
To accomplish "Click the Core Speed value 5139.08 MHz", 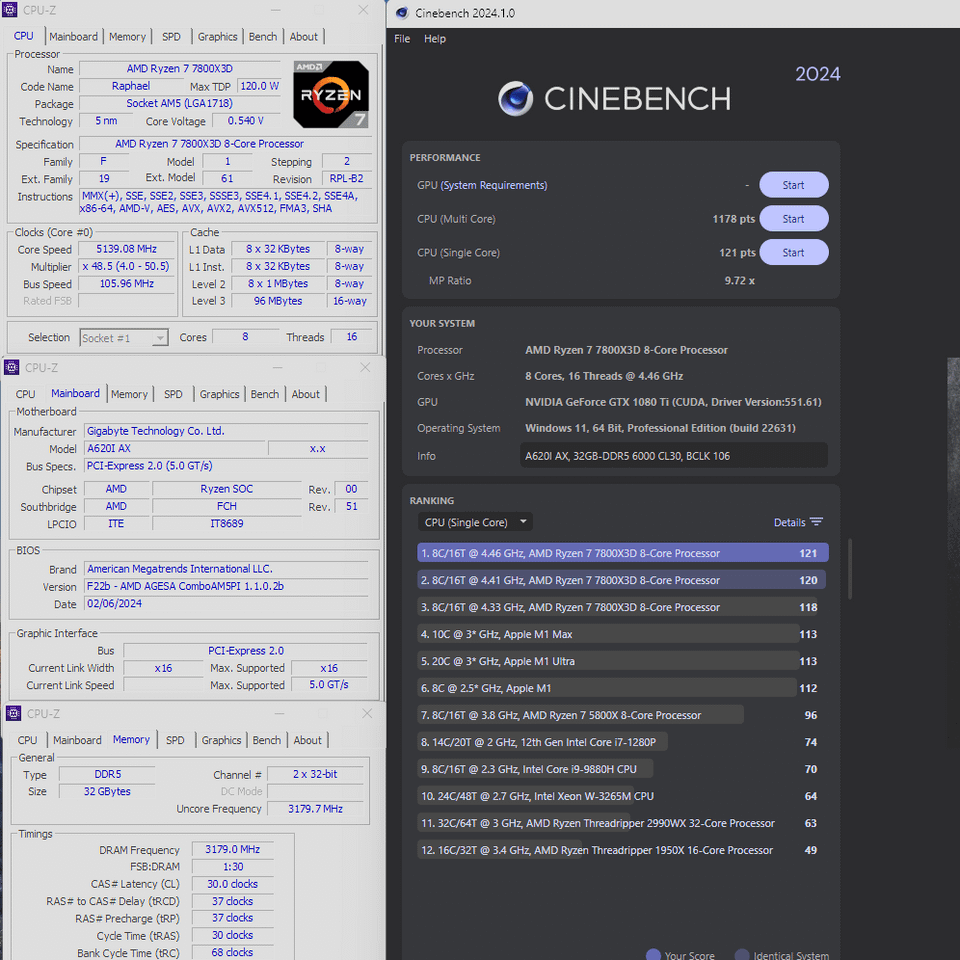I will tap(126, 249).
